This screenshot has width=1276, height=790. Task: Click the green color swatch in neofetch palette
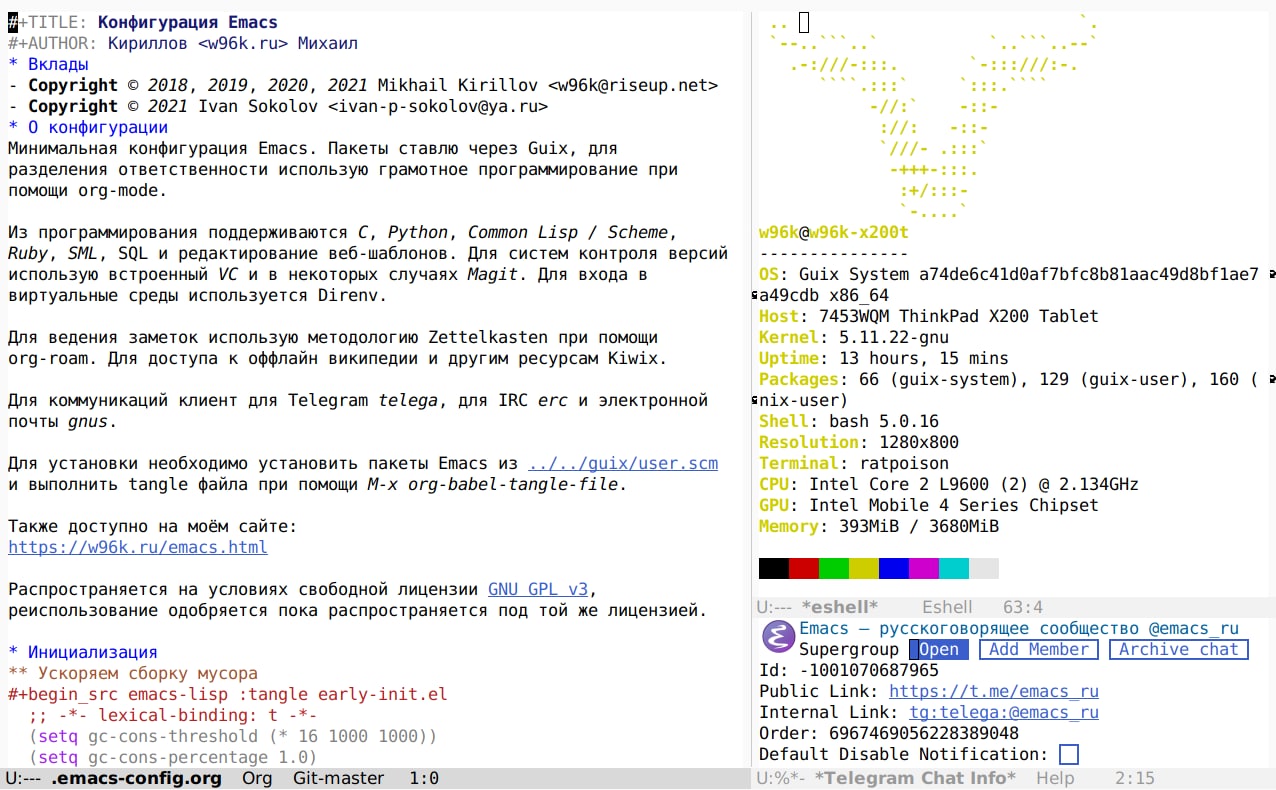[834, 568]
